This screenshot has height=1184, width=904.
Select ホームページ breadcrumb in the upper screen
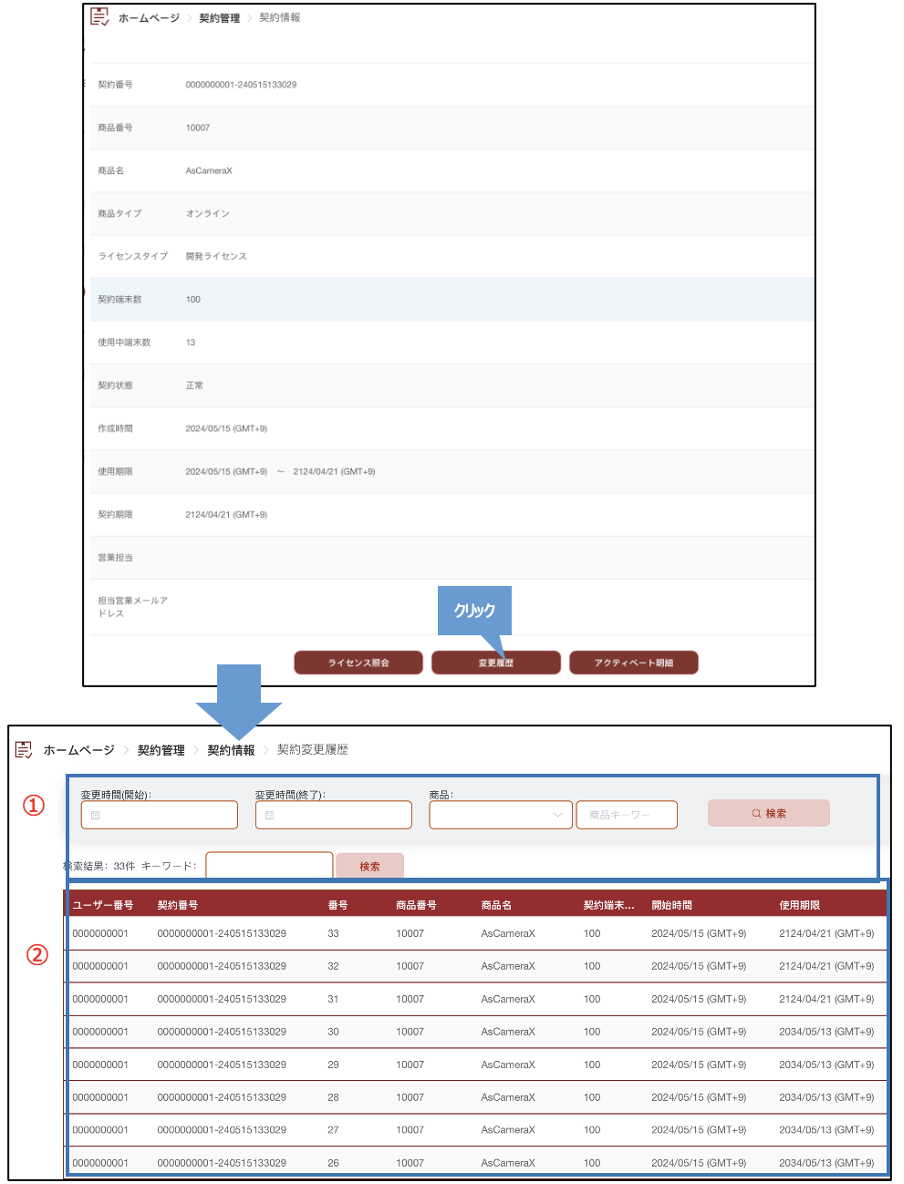point(150,18)
